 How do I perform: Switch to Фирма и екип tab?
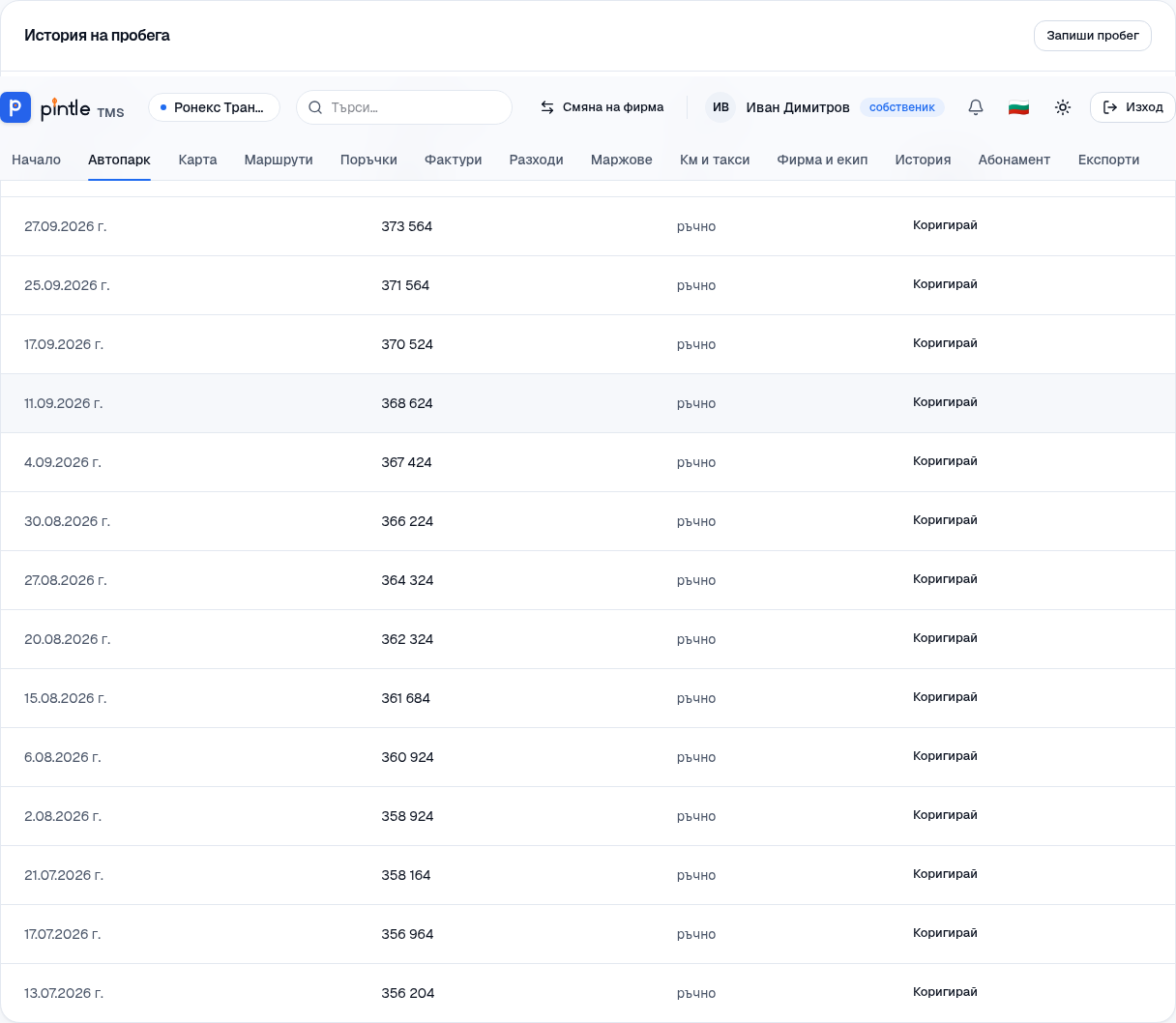coord(822,160)
